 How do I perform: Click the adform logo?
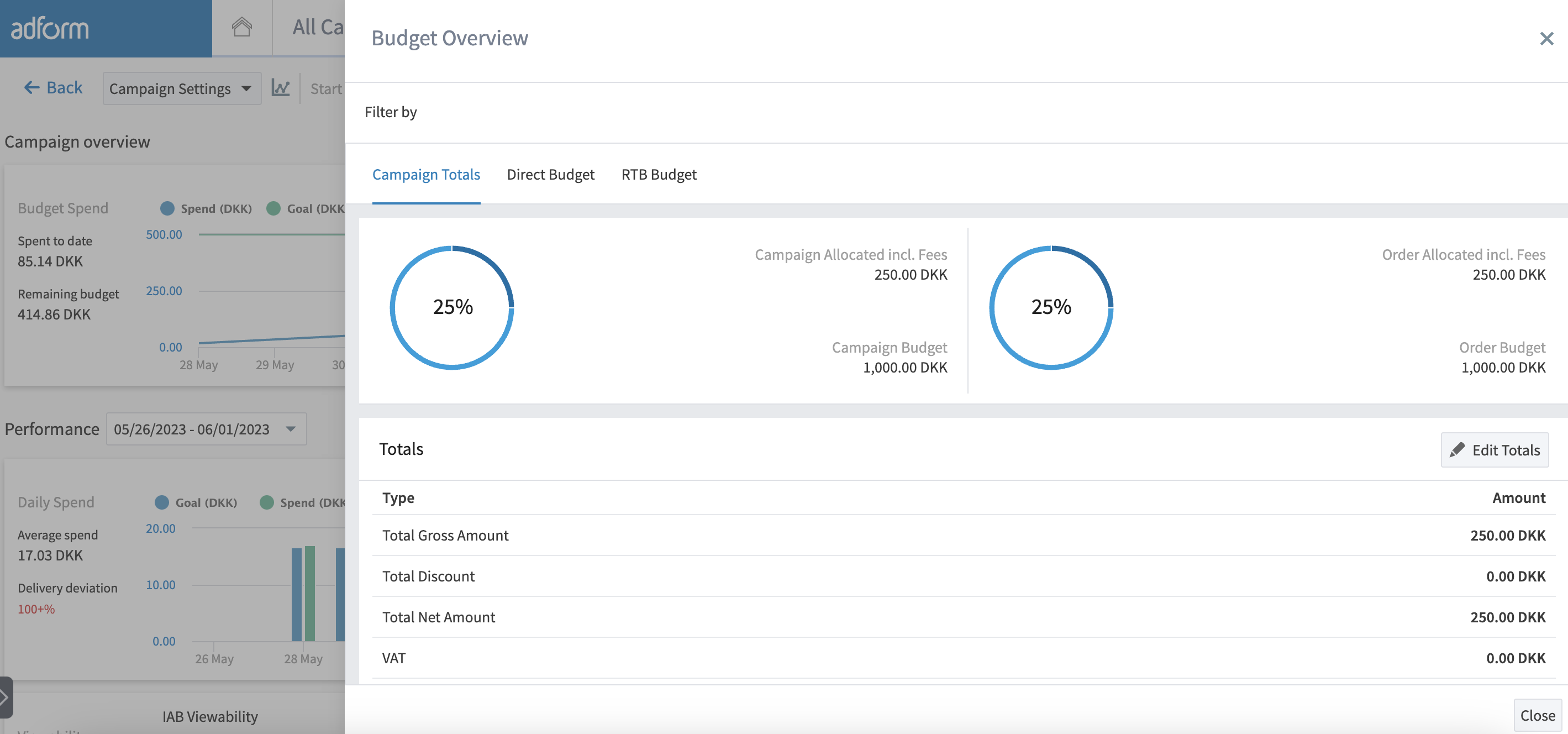click(50, 28)
